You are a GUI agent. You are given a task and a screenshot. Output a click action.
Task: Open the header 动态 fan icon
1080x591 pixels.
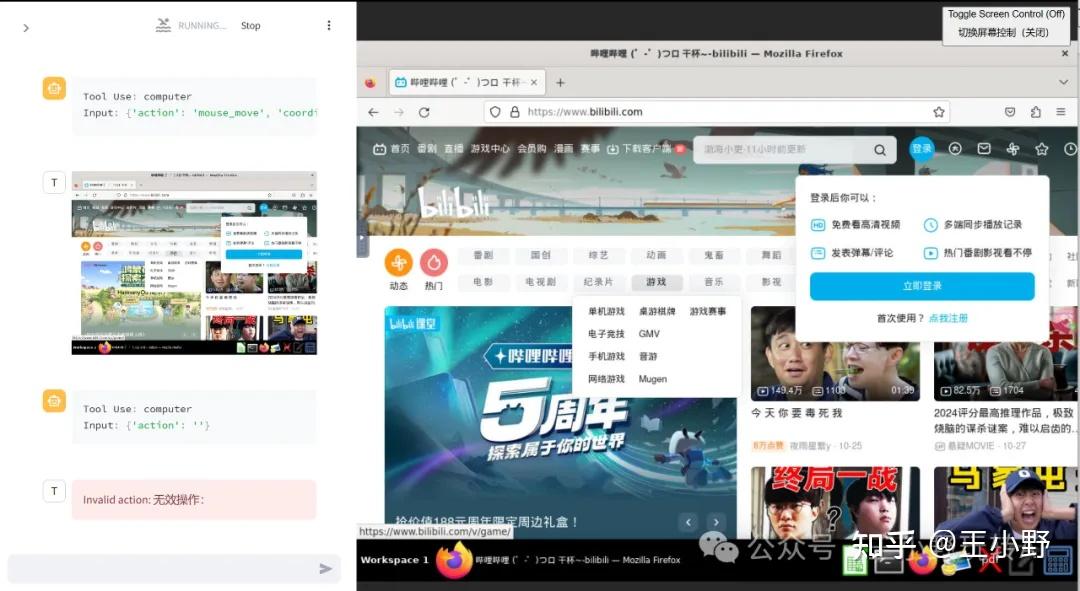(x=1012, y=149)
